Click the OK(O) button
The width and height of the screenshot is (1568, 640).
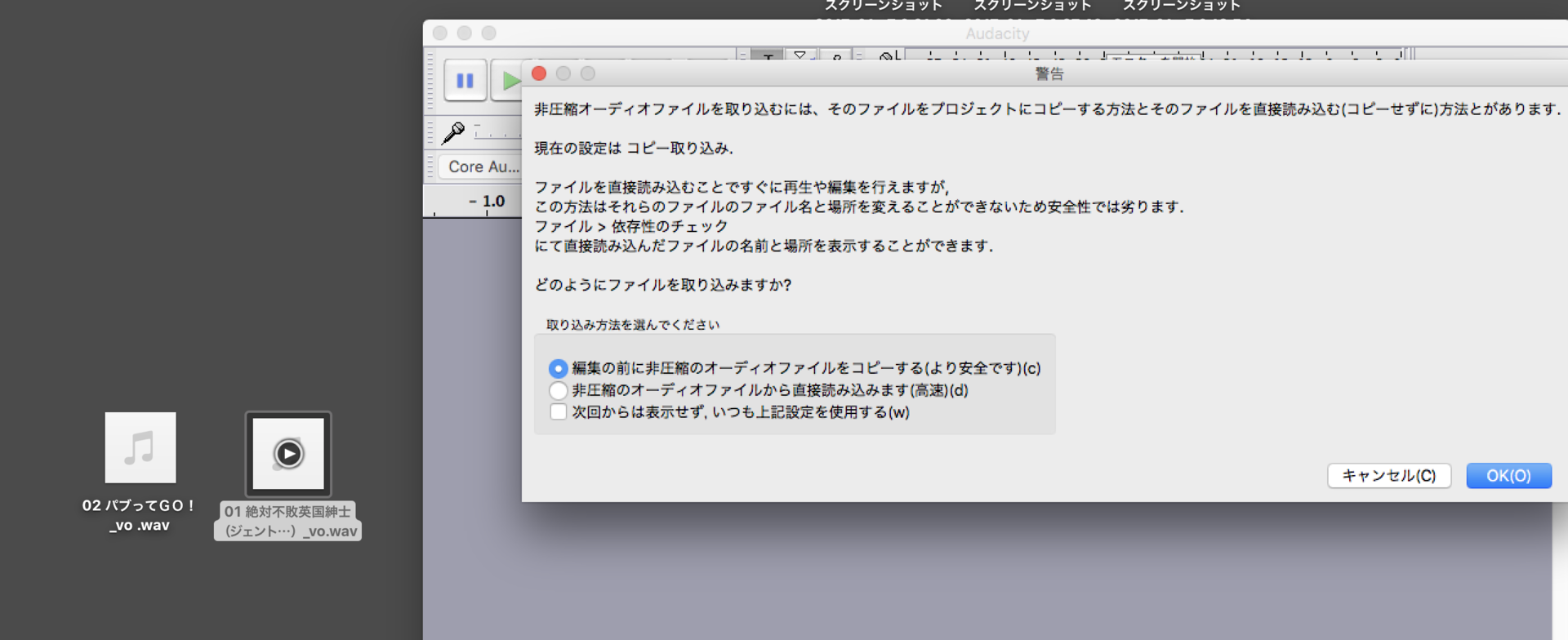tap(1508, 476)
